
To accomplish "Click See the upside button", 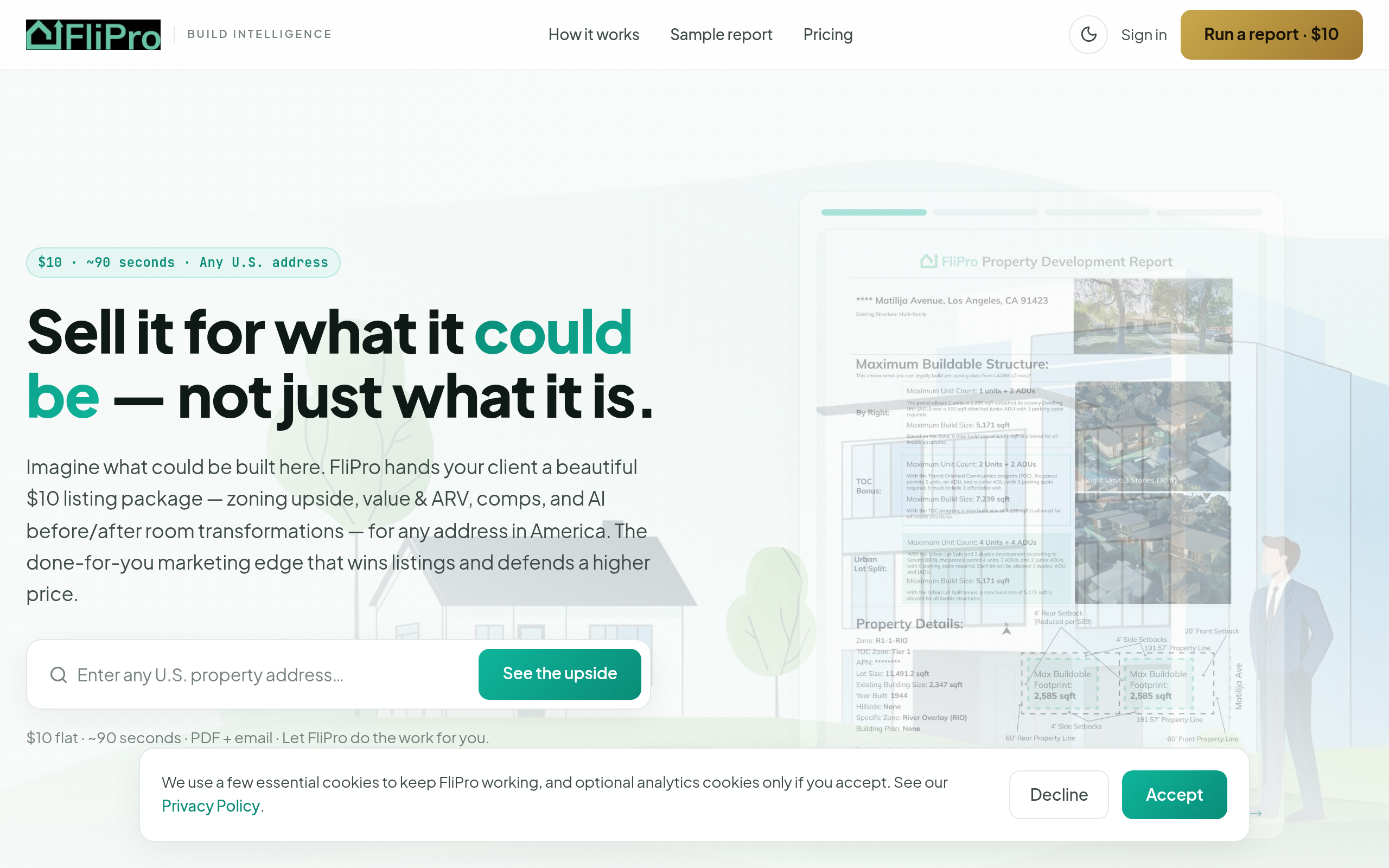I will (559, 674).
